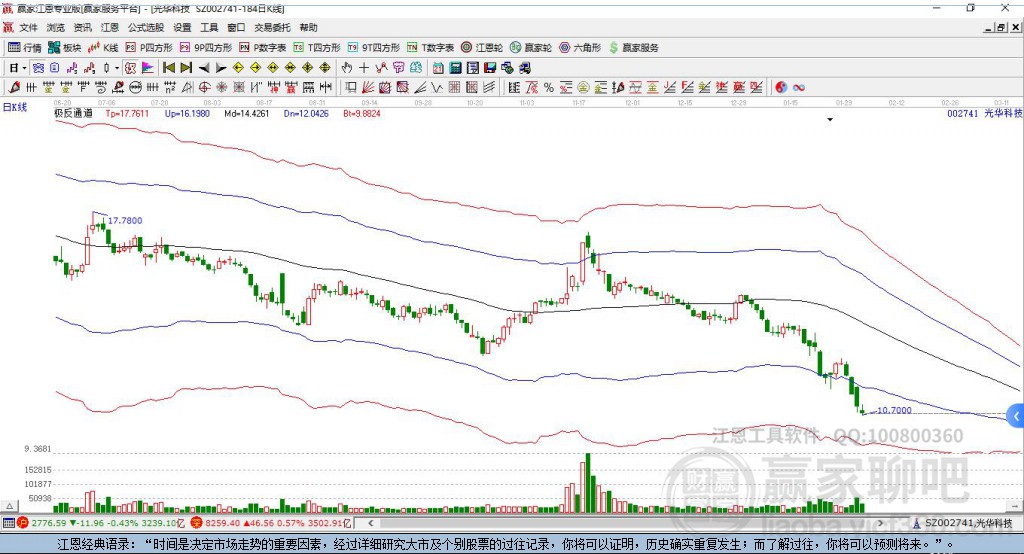Viewport: 1024px width, 554px height.
Task: Open the 江恩轮 Gann wheel
Action: 482,48
